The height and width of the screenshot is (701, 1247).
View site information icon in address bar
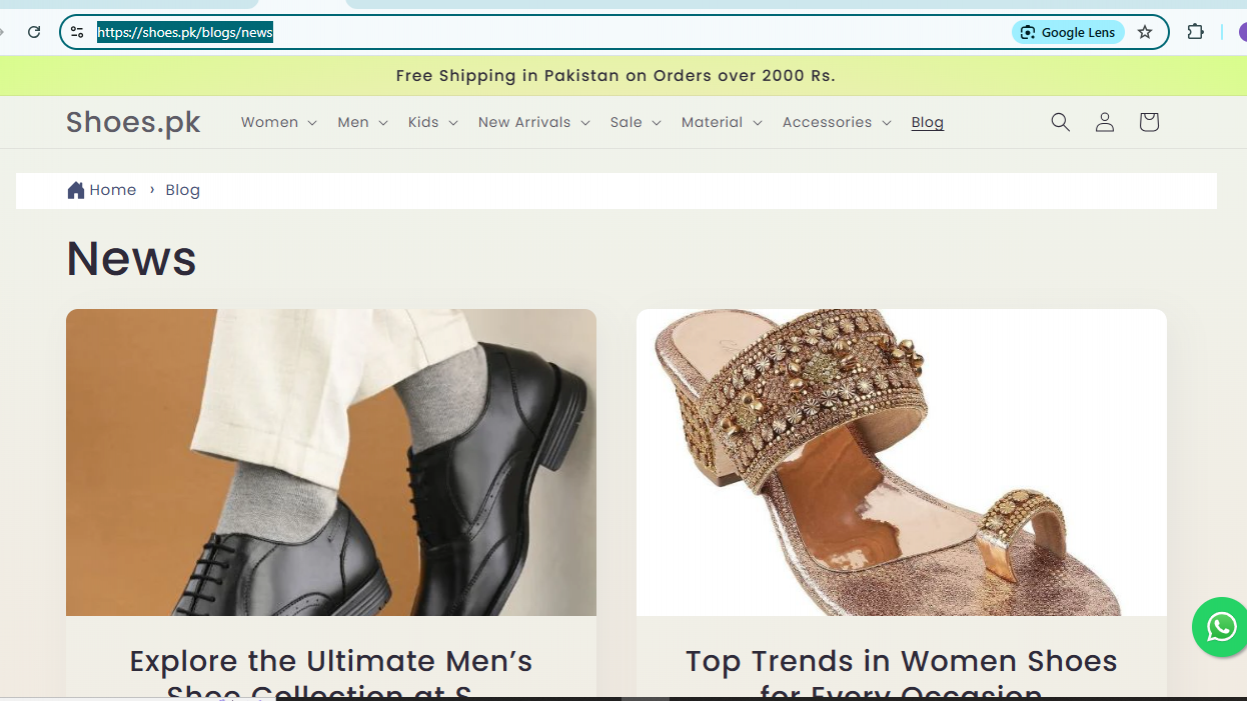tap(77, 32)
